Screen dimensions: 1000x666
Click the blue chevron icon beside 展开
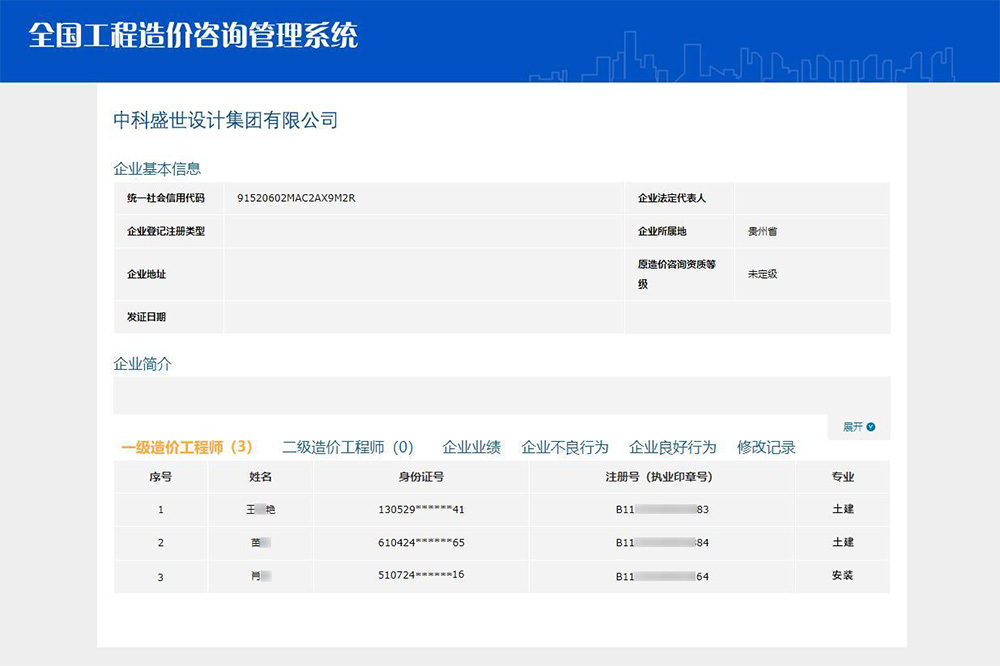tap(871, 427)
